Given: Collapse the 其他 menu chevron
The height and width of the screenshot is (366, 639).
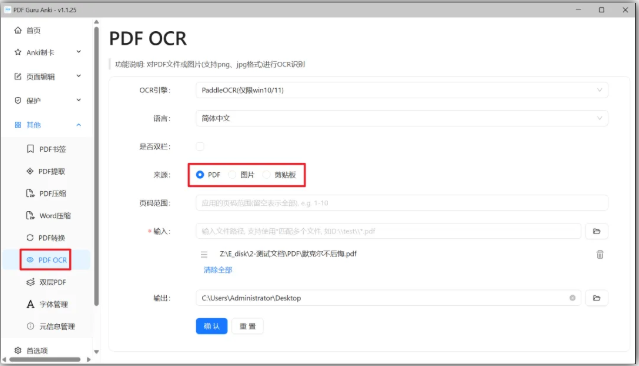Looking at the screenshot, I should click(79, 125).
